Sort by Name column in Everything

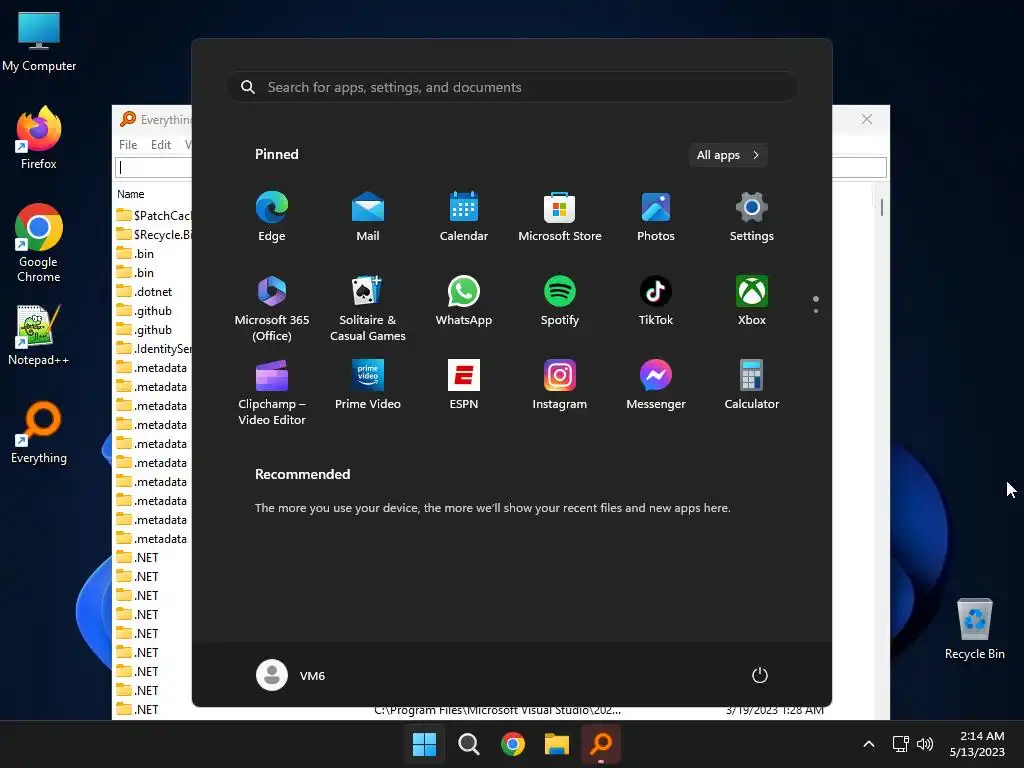131,194
